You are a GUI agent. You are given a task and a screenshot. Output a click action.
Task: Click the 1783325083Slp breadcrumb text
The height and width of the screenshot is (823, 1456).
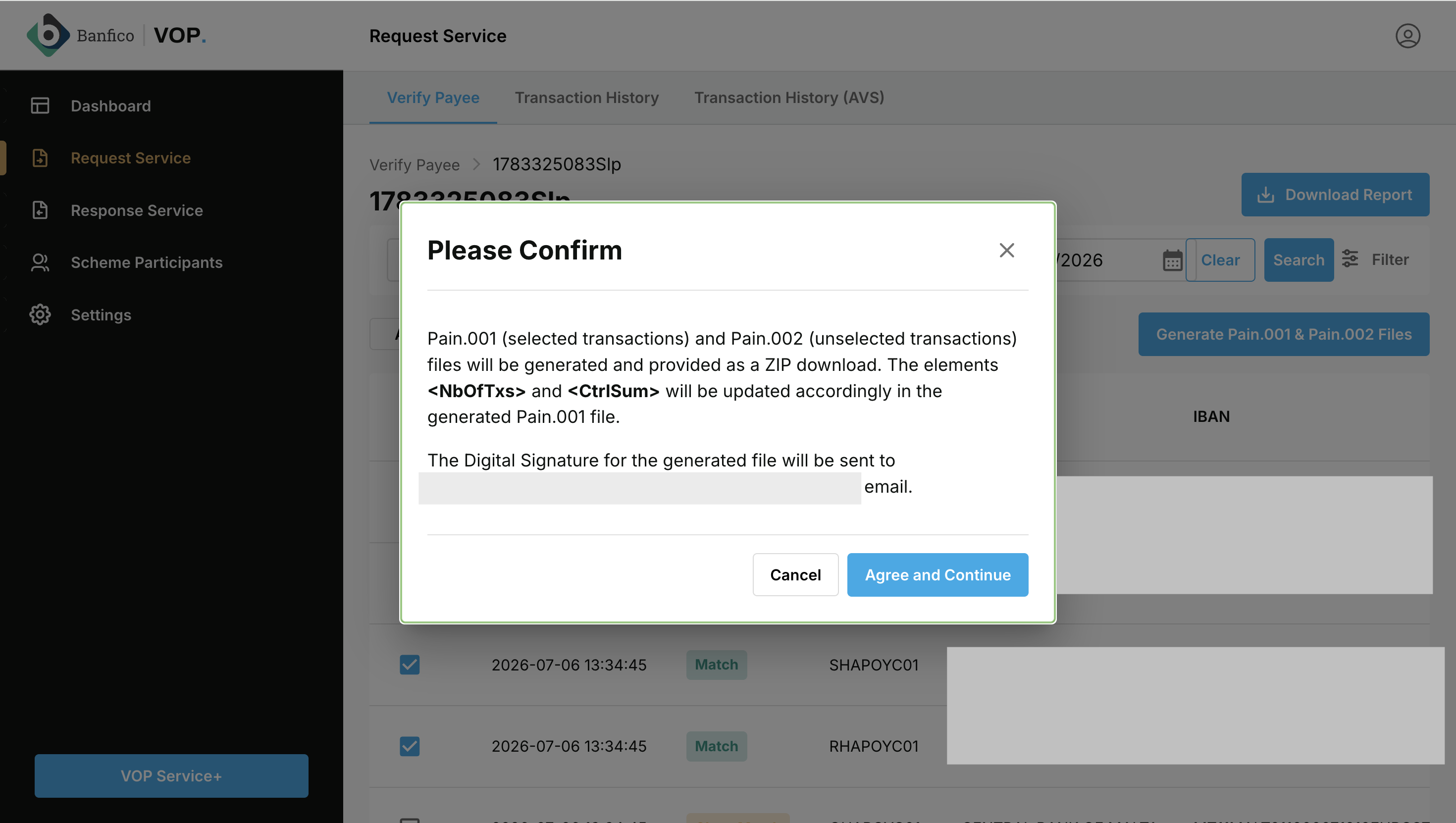557,164
